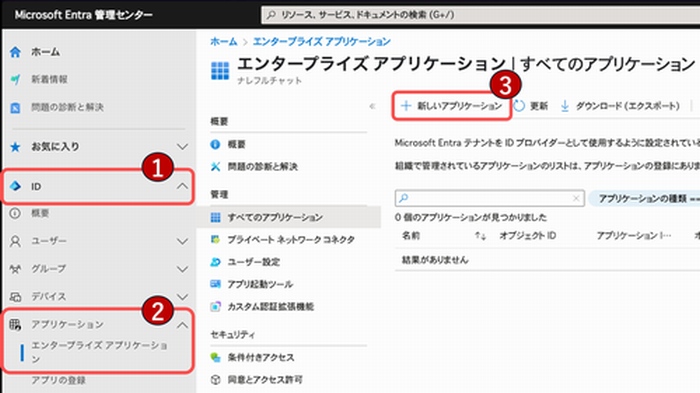Click the ホーム breadcrumb link
Viewport: 700px width, 393px height.
[x=224, y=42]
